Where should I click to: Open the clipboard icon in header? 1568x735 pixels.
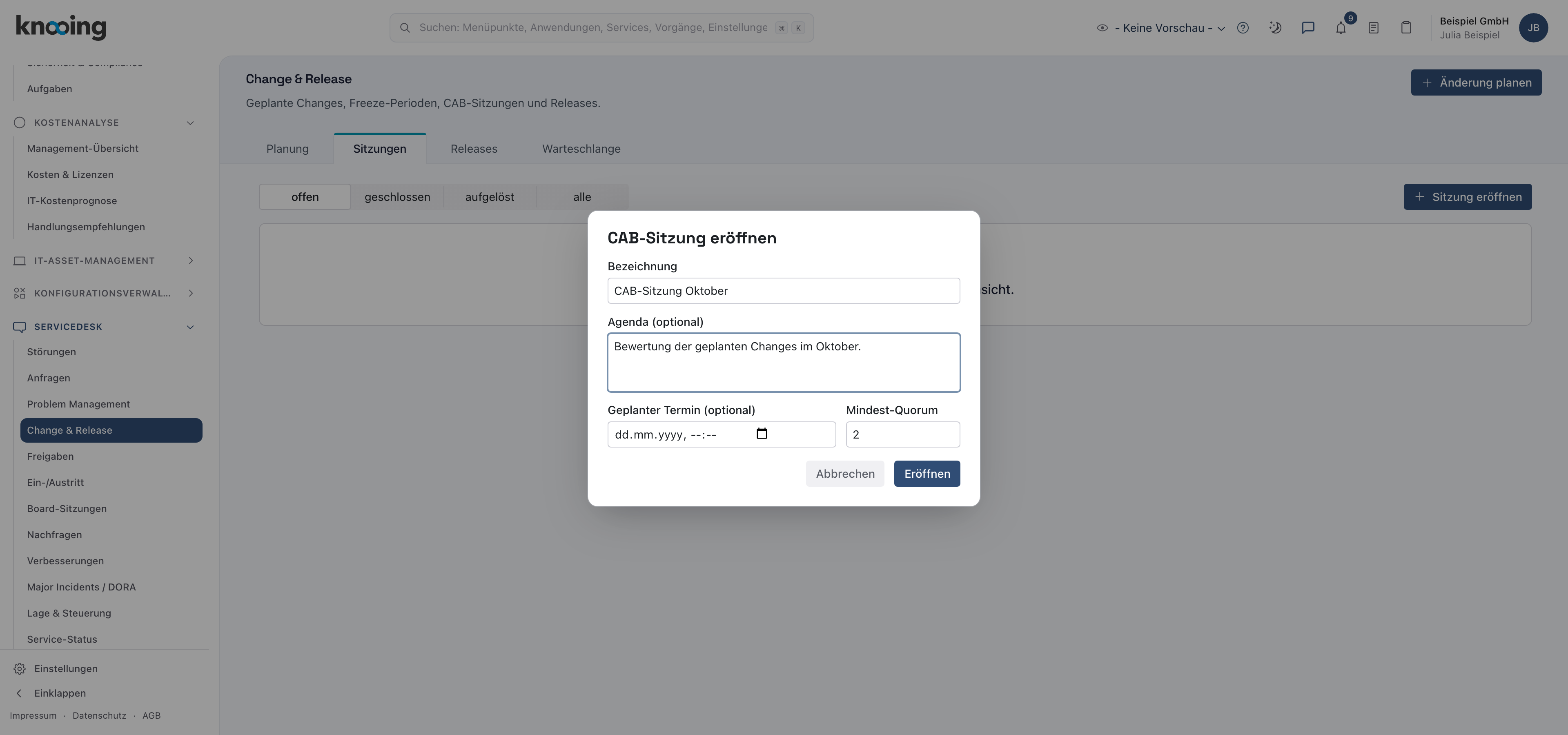1405,28
